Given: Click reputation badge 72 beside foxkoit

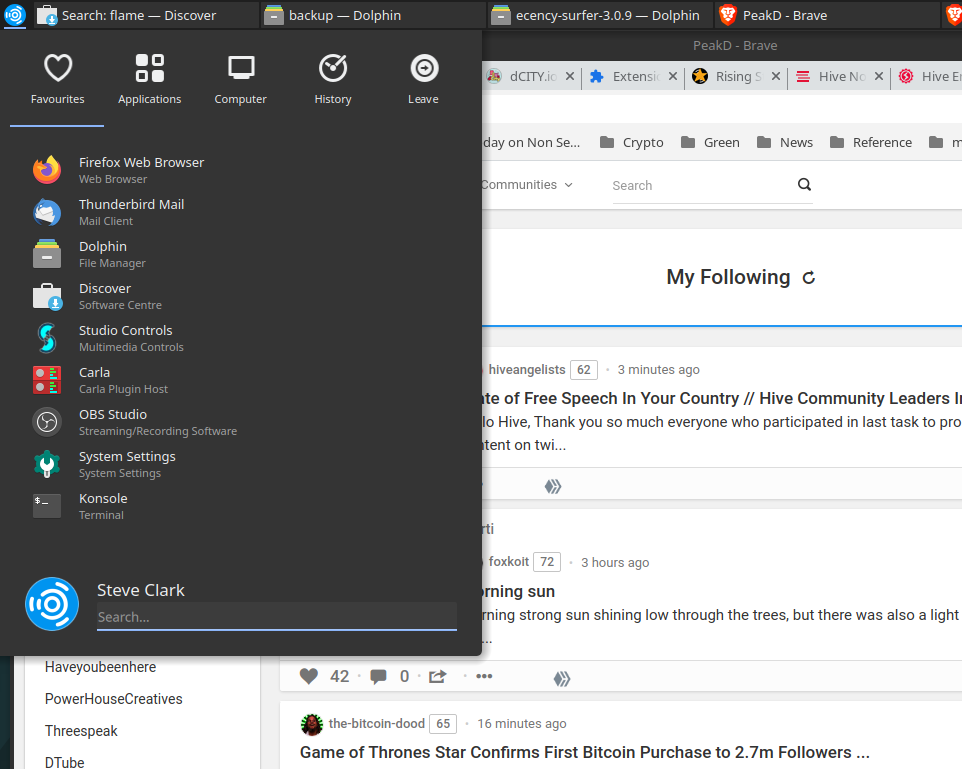Looking at the screenshot, I should (x=547, y=562).
